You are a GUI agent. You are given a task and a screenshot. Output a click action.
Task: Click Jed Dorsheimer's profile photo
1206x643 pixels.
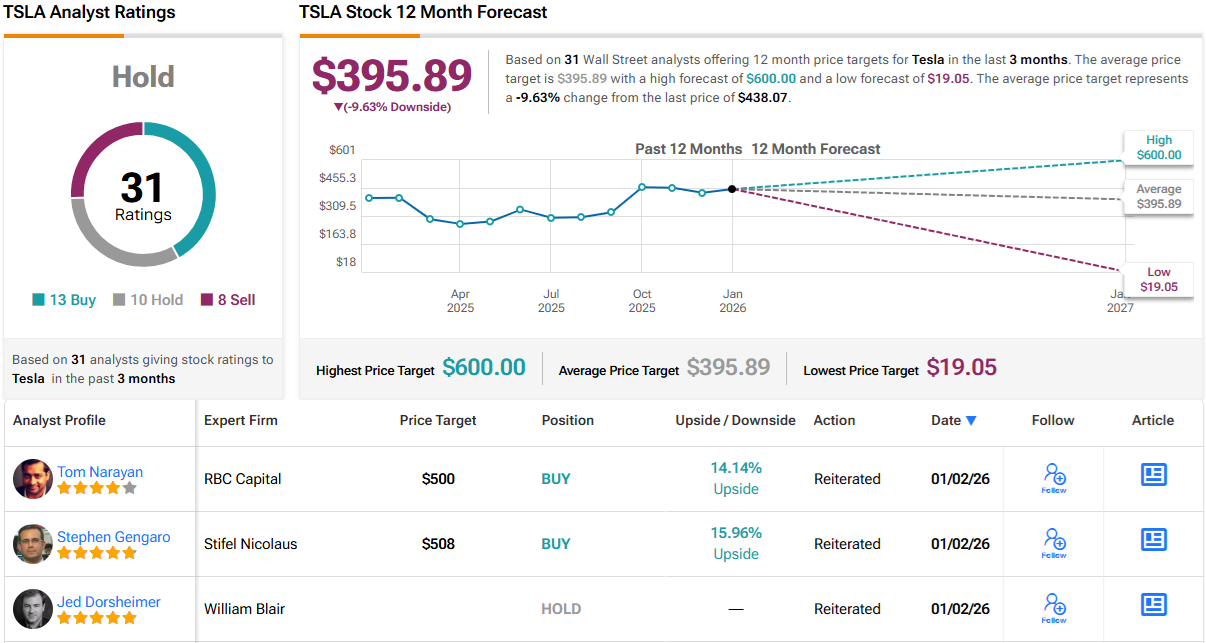click(33, 609)
